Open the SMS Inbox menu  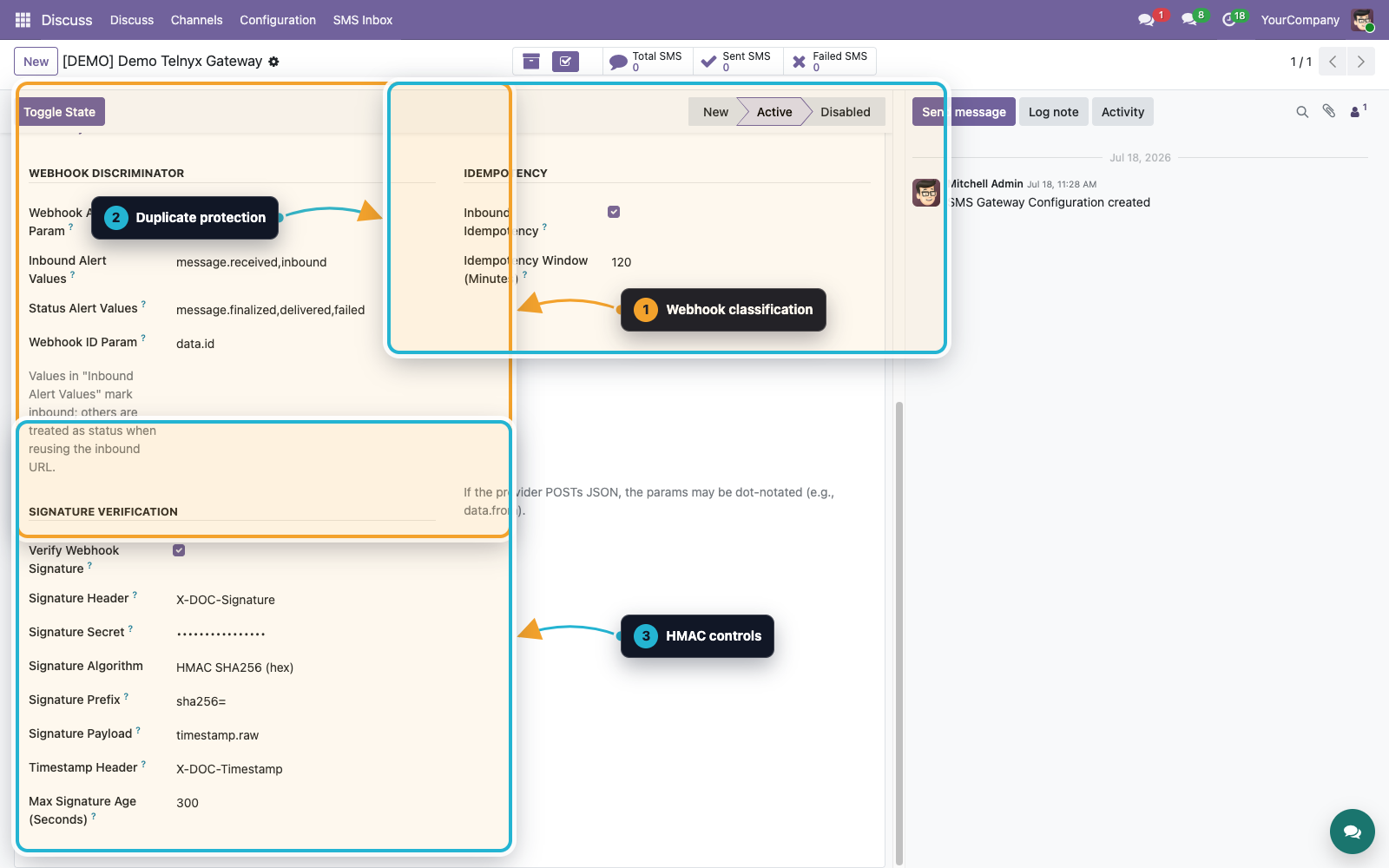click(363, 20)
